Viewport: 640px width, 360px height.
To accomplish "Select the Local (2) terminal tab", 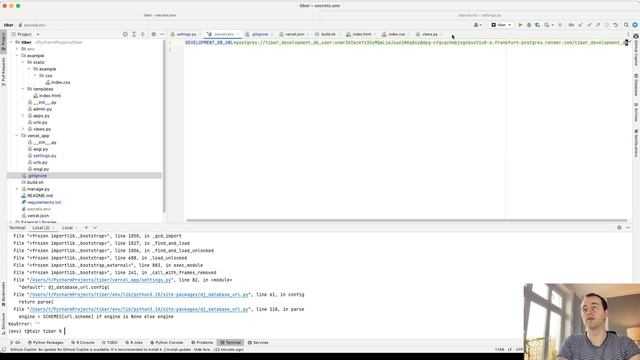I will (41, 228).
